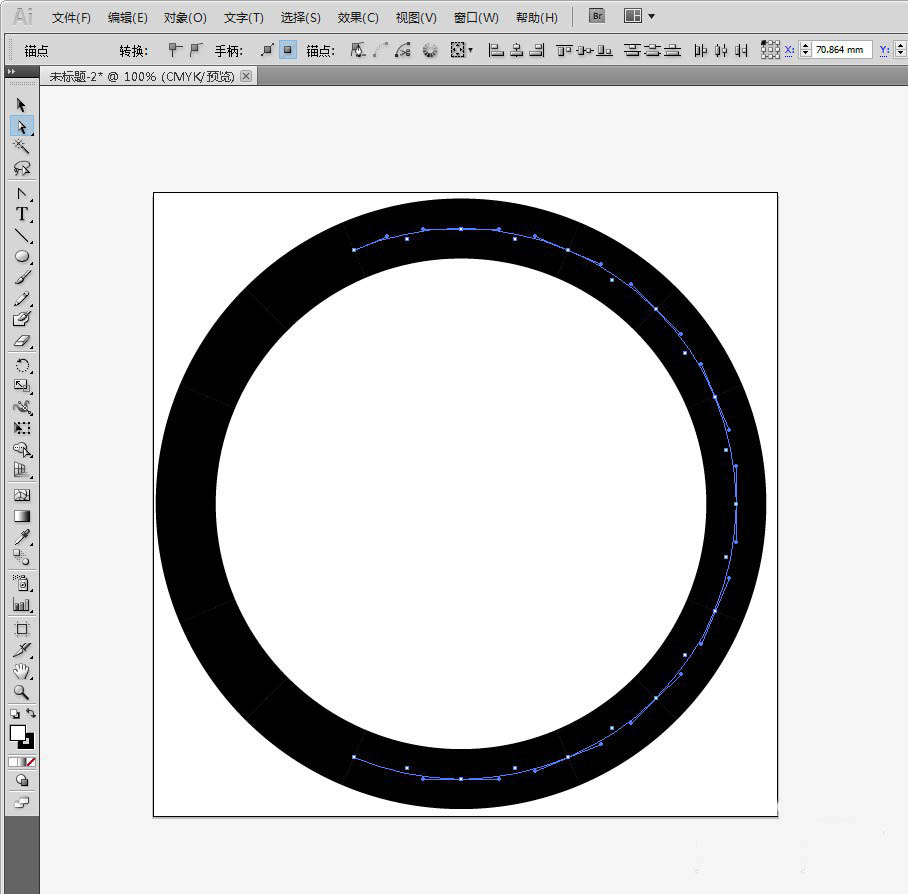
Task: Click horizontal align left button
Action: 496,50
